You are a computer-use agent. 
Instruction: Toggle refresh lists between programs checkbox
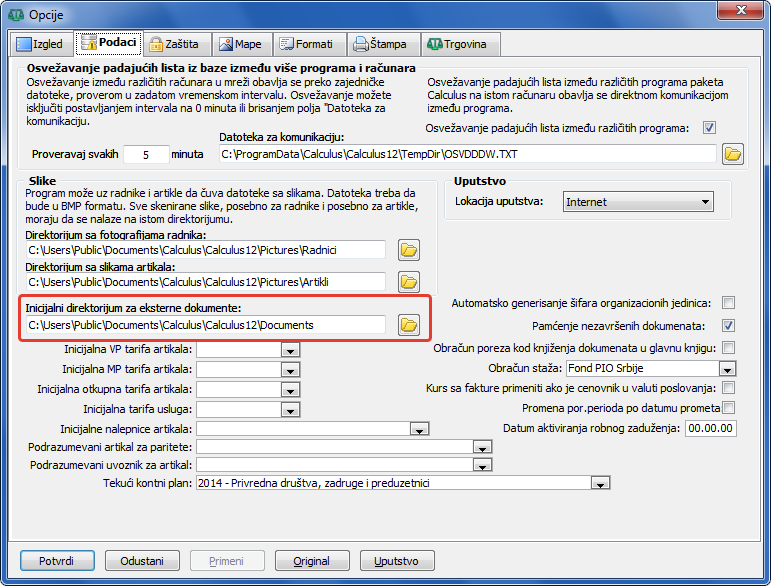click(709, 128)
